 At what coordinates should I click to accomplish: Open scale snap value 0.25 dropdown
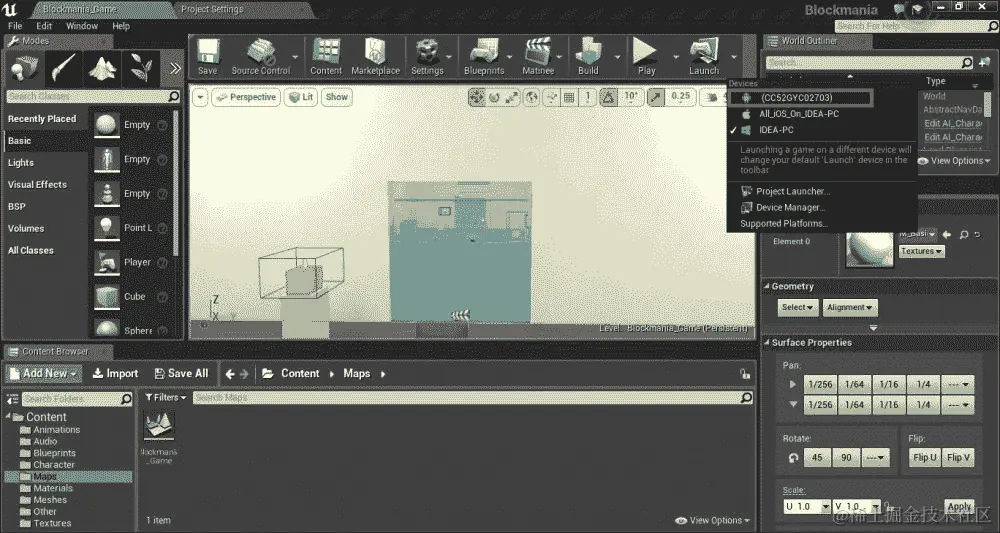pos(680,97)
